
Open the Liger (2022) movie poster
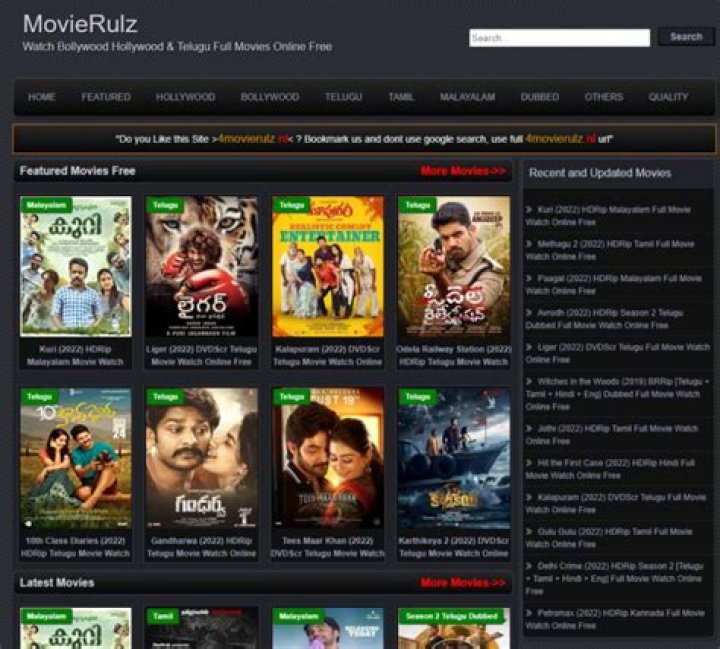201,267
